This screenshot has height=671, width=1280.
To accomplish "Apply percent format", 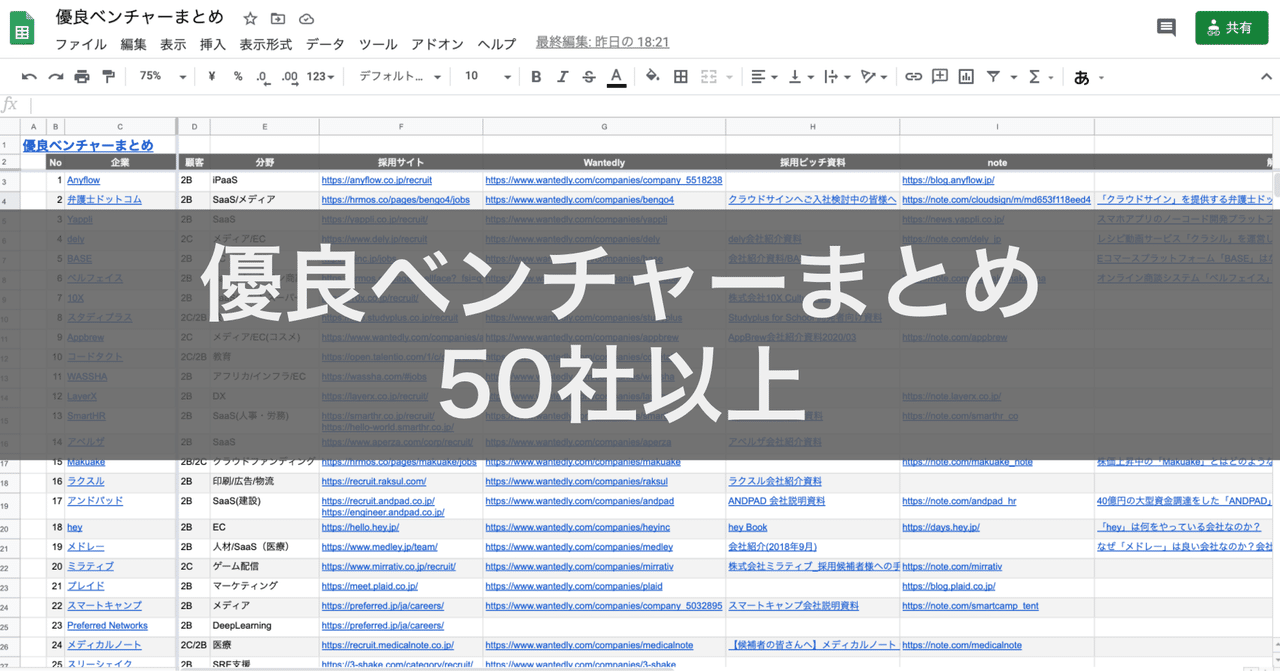I will (x=237, y=76).
